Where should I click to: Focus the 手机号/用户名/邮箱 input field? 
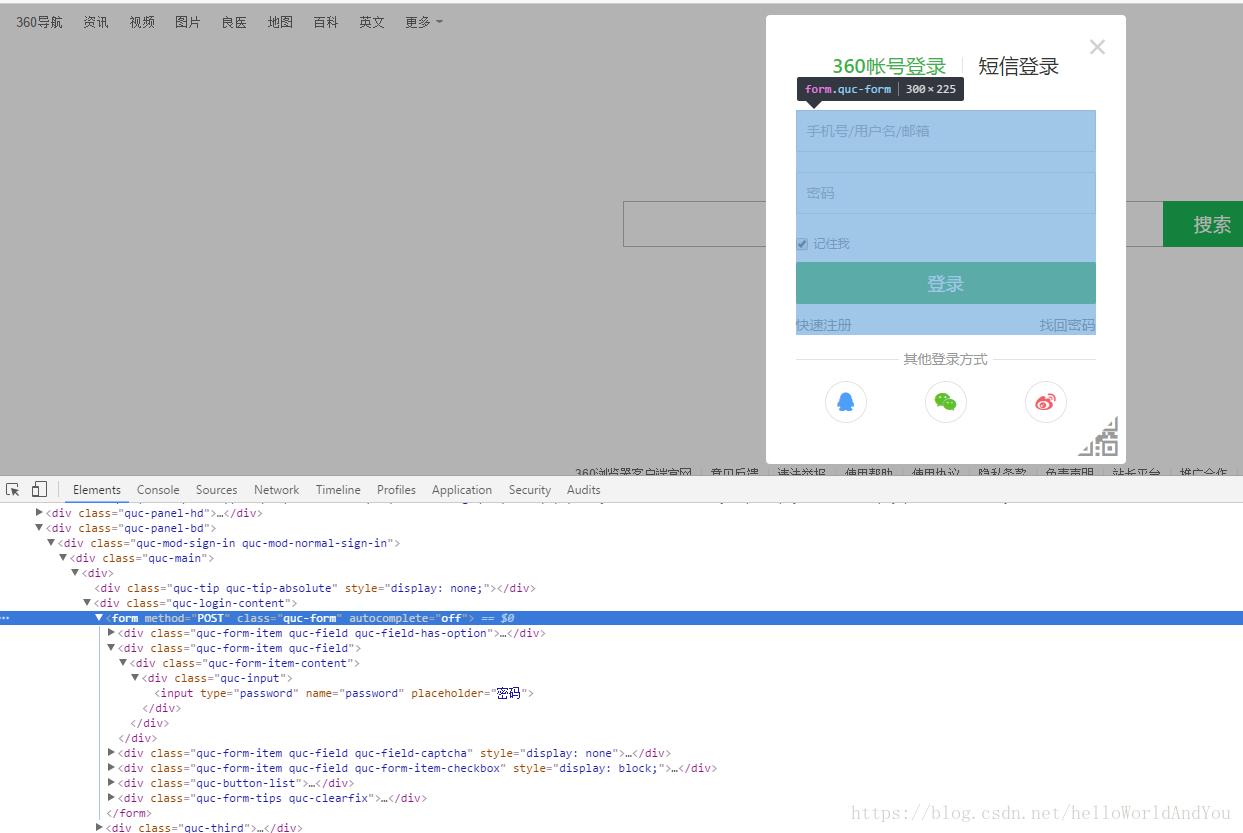pos(946,131)
